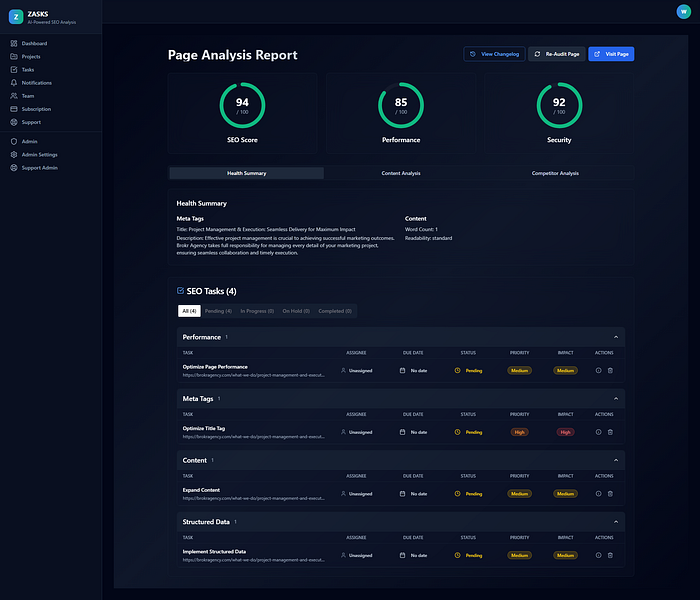
Task: Click the Admin shield icon
Action: pyautogui.click(x=14, y=142)
